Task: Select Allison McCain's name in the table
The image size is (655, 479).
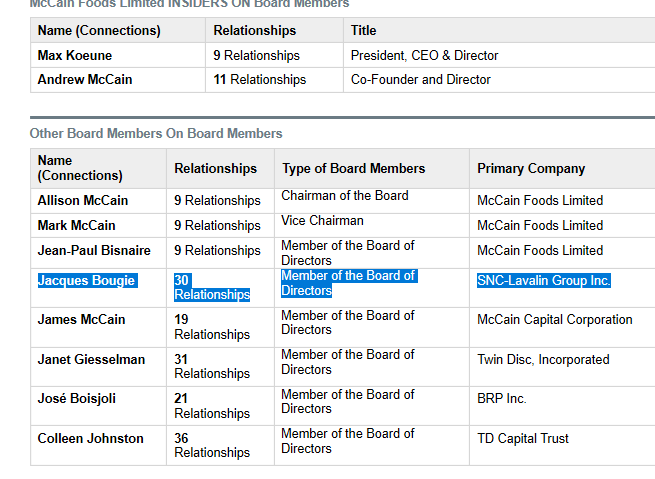Action: click(x=83, y=200)
